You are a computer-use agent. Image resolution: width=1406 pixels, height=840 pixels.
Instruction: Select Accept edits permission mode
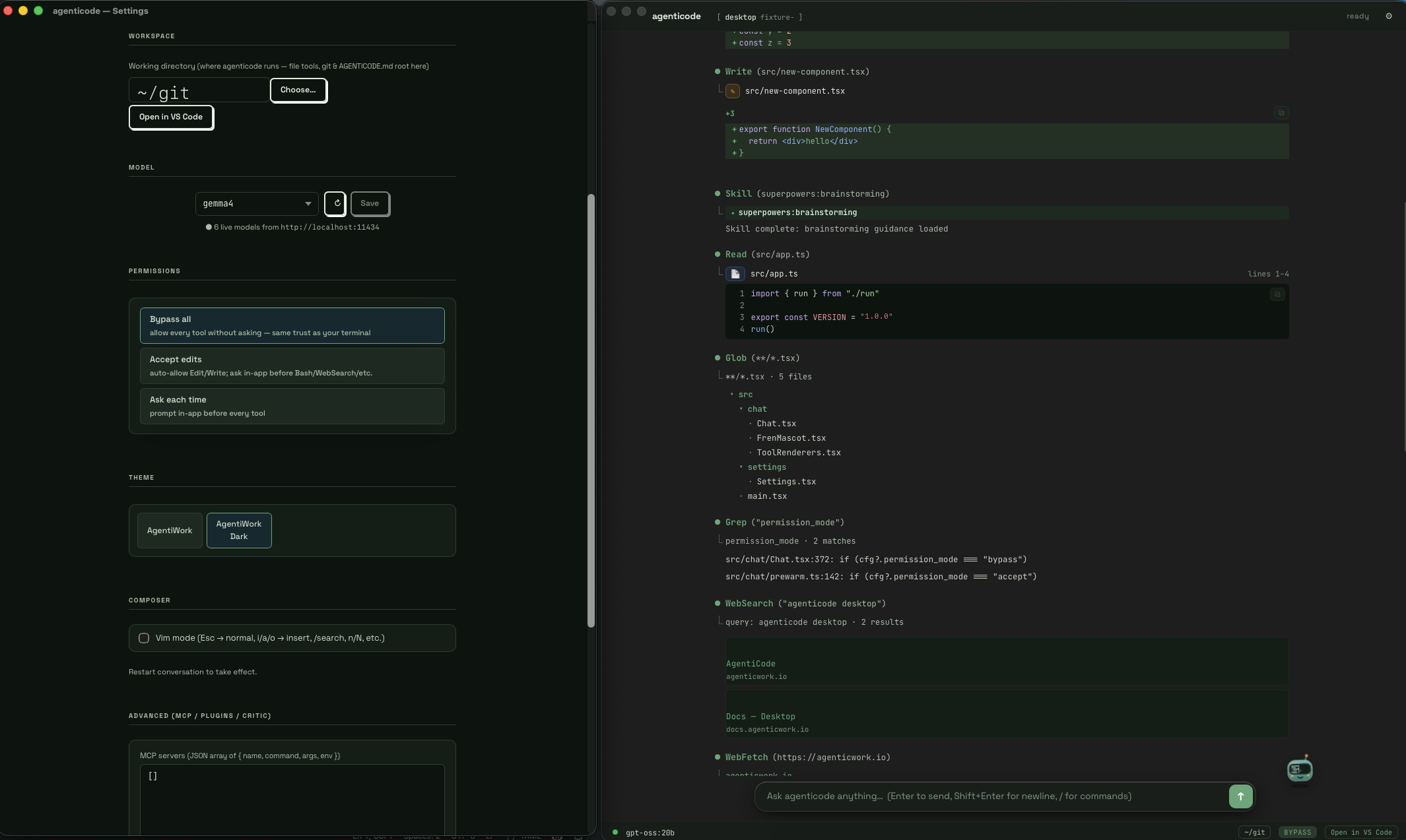292,366
